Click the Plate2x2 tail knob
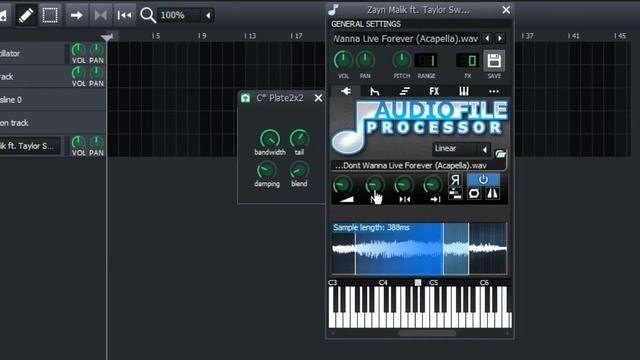The height and width of the screenshot is (360, 640). (x=299, y=138)
